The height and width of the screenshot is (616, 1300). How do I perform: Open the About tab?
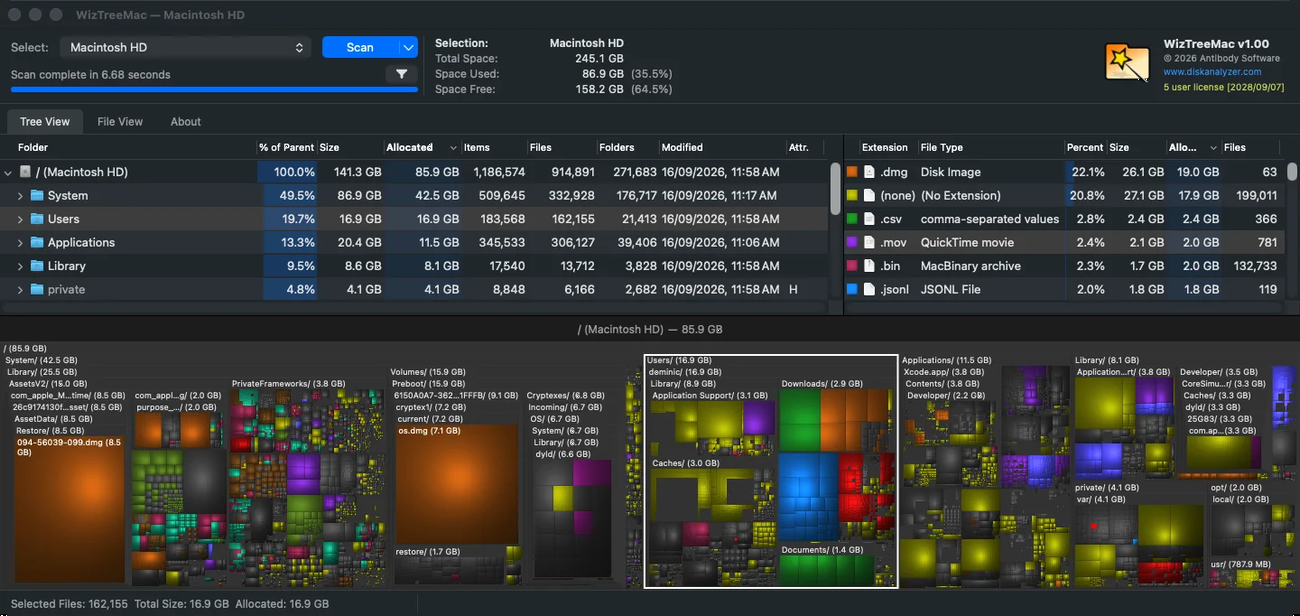point(186,122)
